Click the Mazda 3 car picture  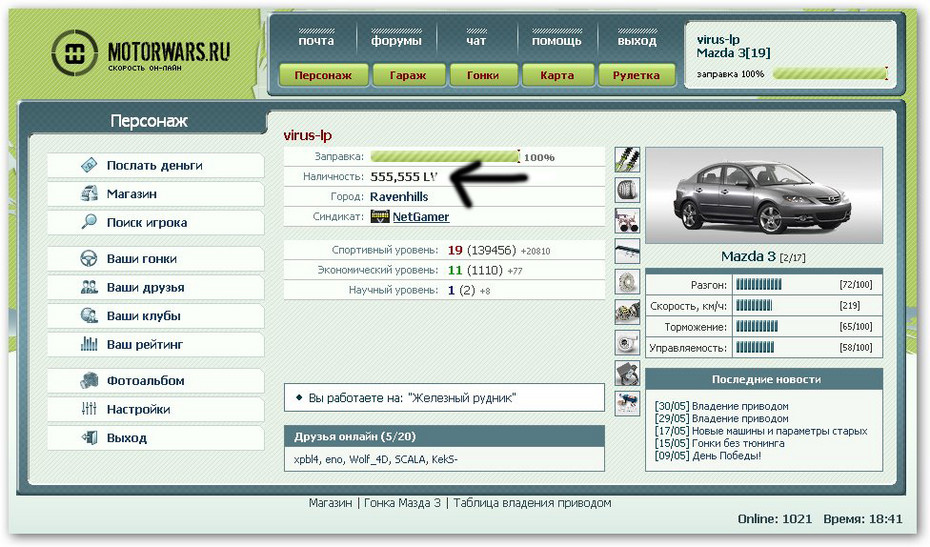tap(763, 196)
